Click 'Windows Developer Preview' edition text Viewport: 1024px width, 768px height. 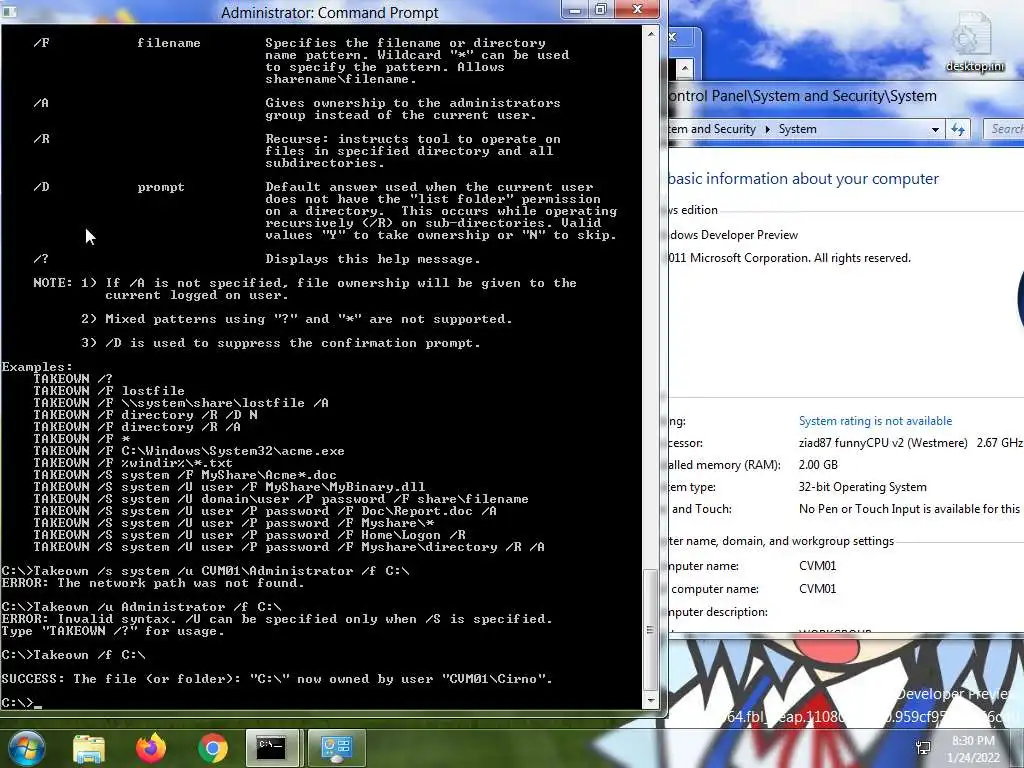733,235
